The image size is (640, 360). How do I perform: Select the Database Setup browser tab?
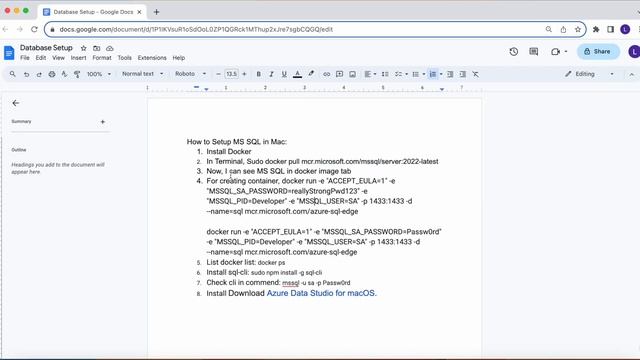(x=93, y=12)
